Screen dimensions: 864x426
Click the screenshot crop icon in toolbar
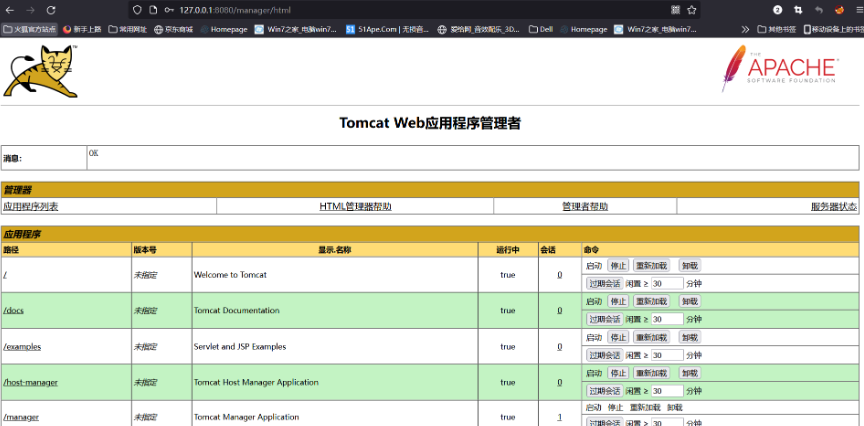click(797, 9)
